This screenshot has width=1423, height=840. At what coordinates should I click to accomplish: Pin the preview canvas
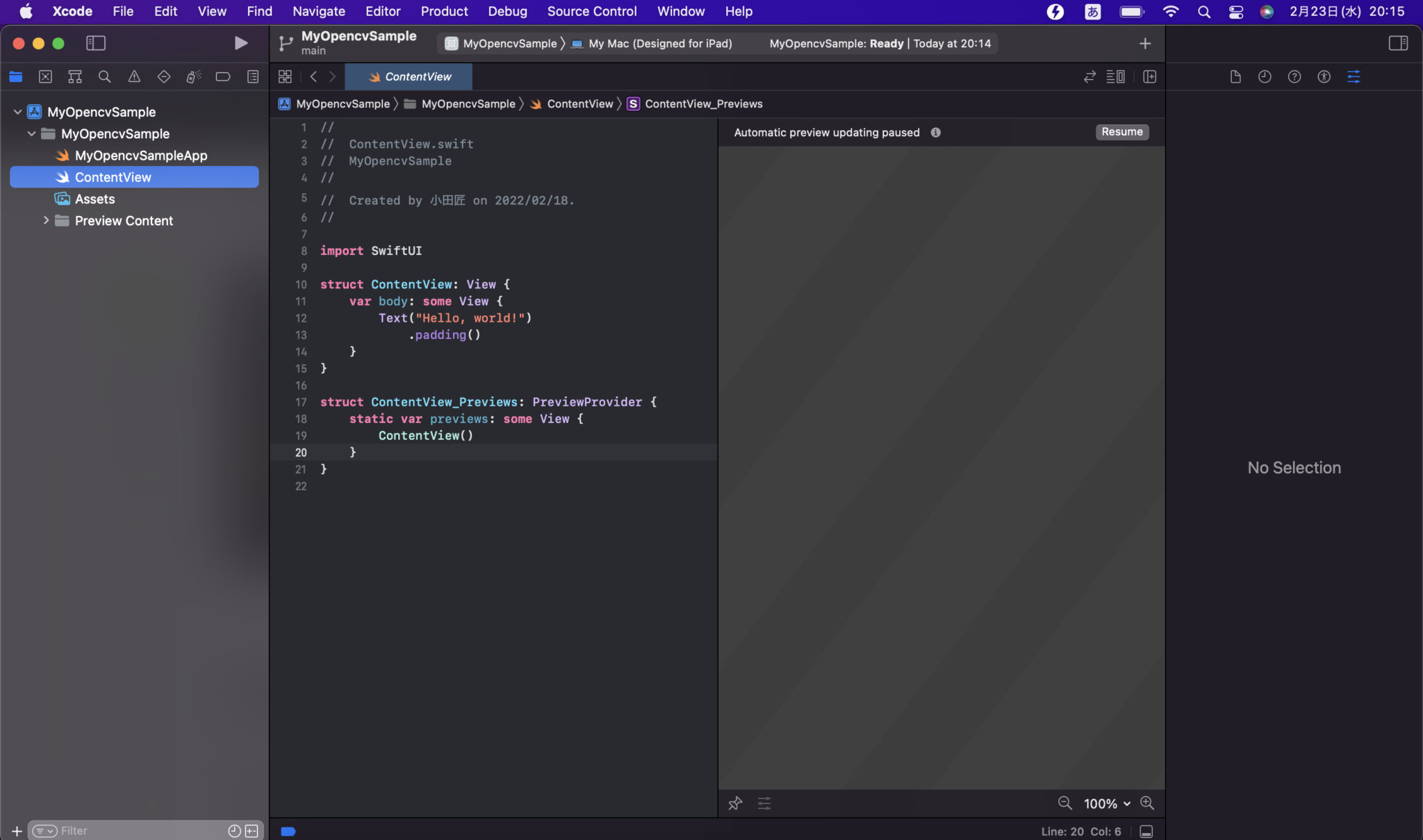pos(734,803)
